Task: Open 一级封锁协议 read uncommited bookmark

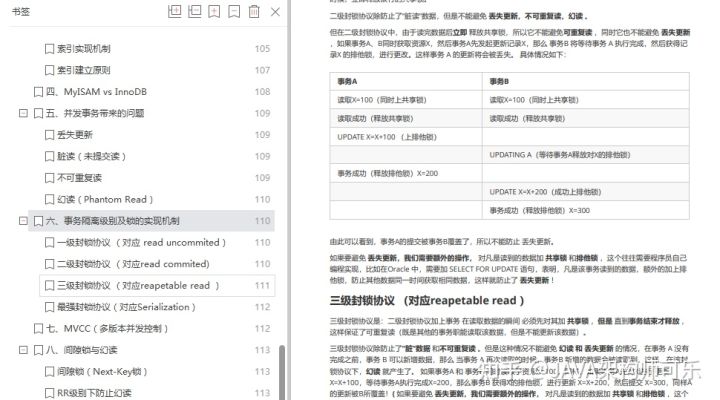Action: (141, 242)
